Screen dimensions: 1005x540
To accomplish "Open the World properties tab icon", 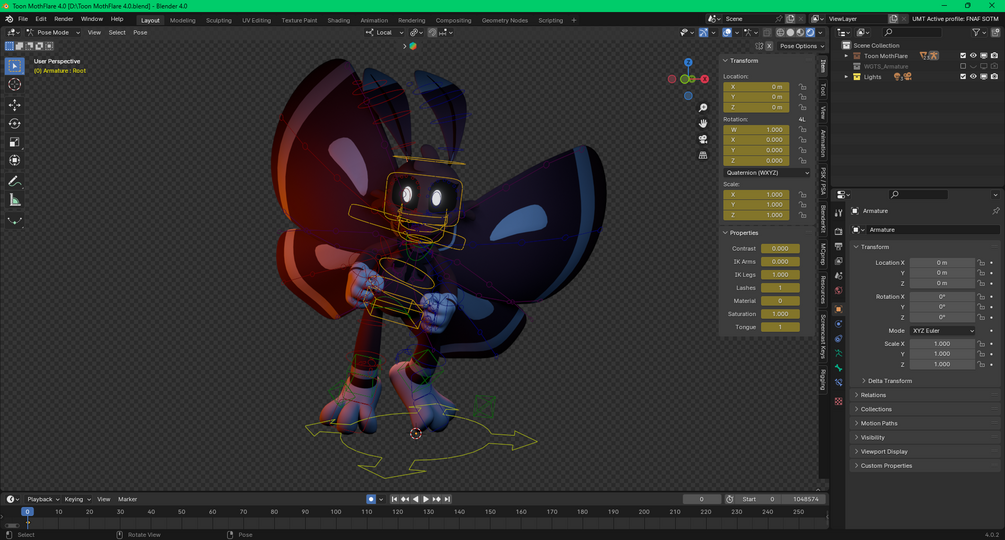I will click(838, 290).
